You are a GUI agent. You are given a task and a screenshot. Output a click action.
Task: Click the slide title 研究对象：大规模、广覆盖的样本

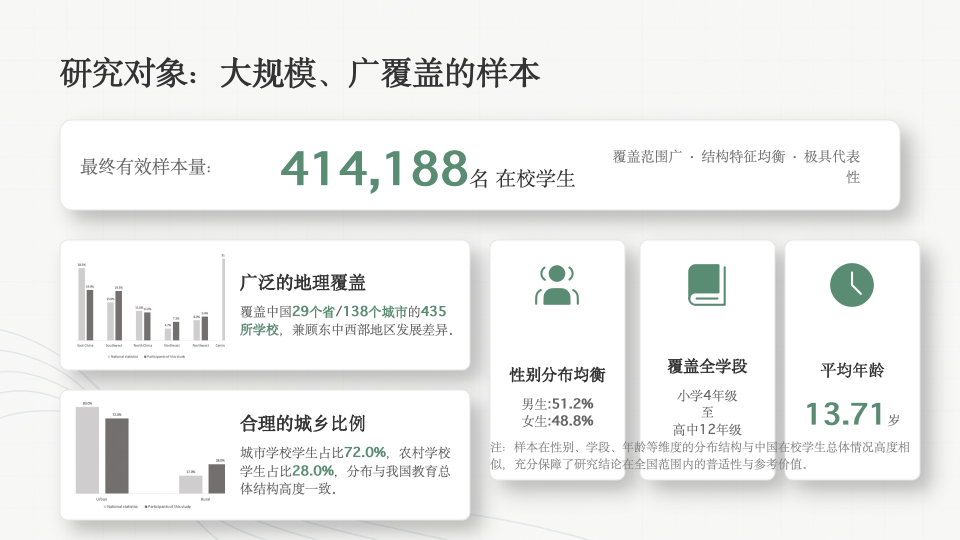pyautogui.click(x=300, y=73)
